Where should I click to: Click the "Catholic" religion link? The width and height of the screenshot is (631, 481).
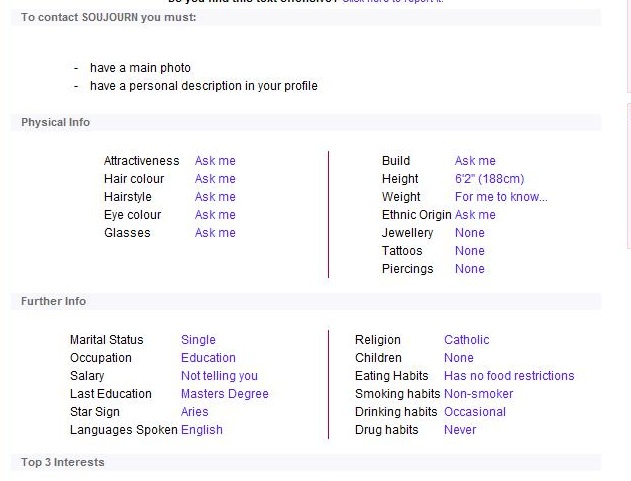coord(466,340)
